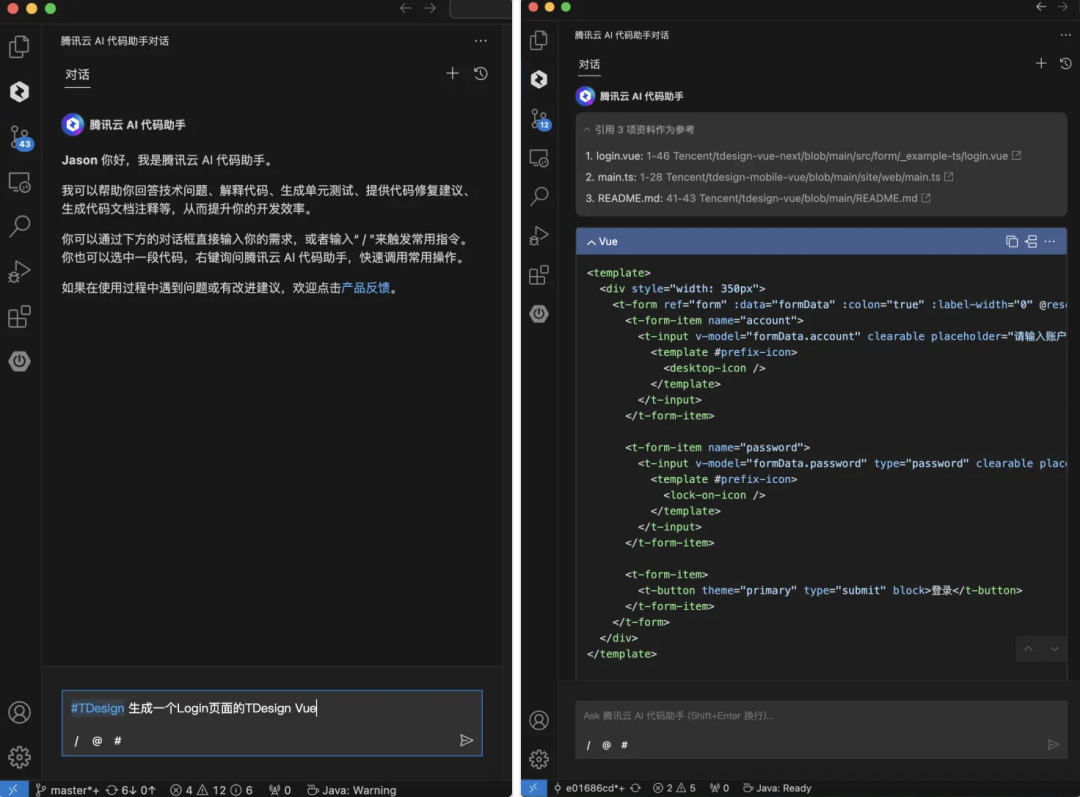Click the send arrow in left chat input

tap(466, 741)
